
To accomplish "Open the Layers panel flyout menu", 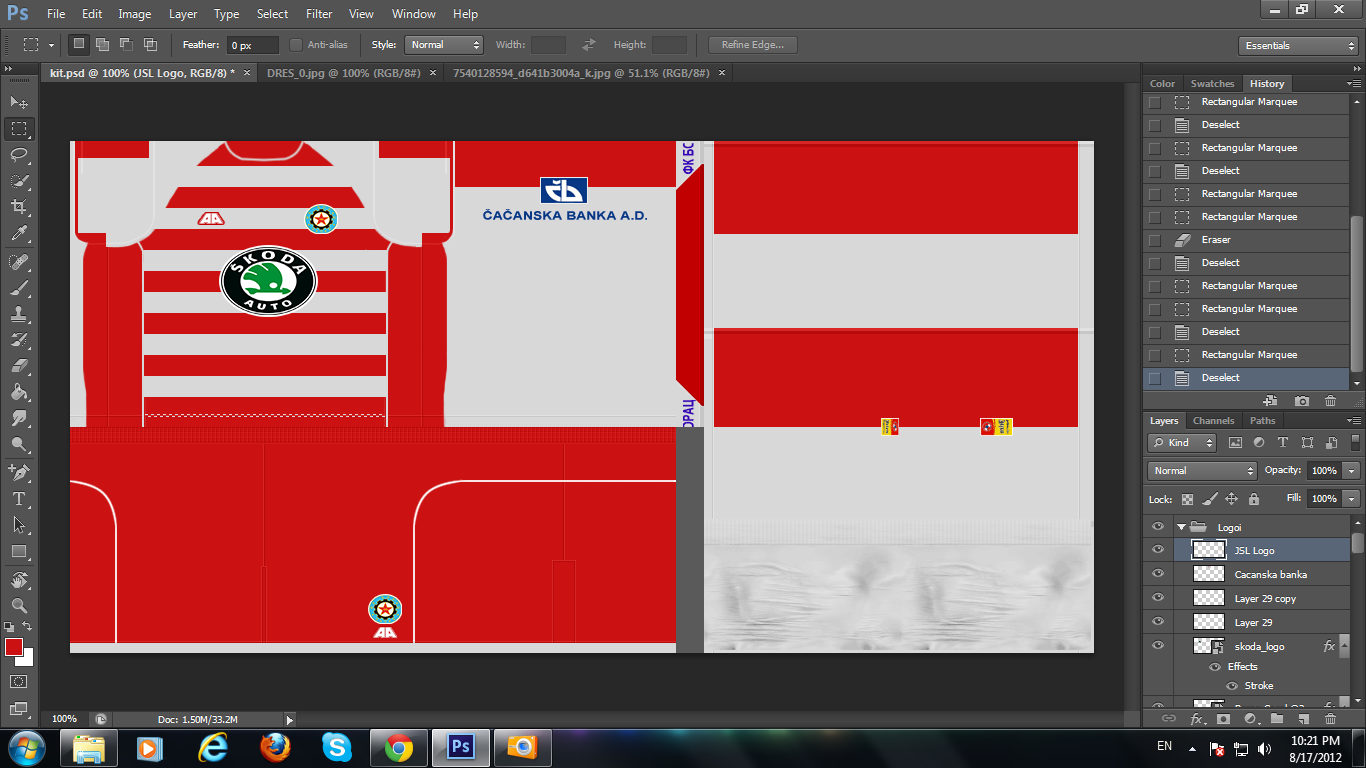I will point(1352,421).
